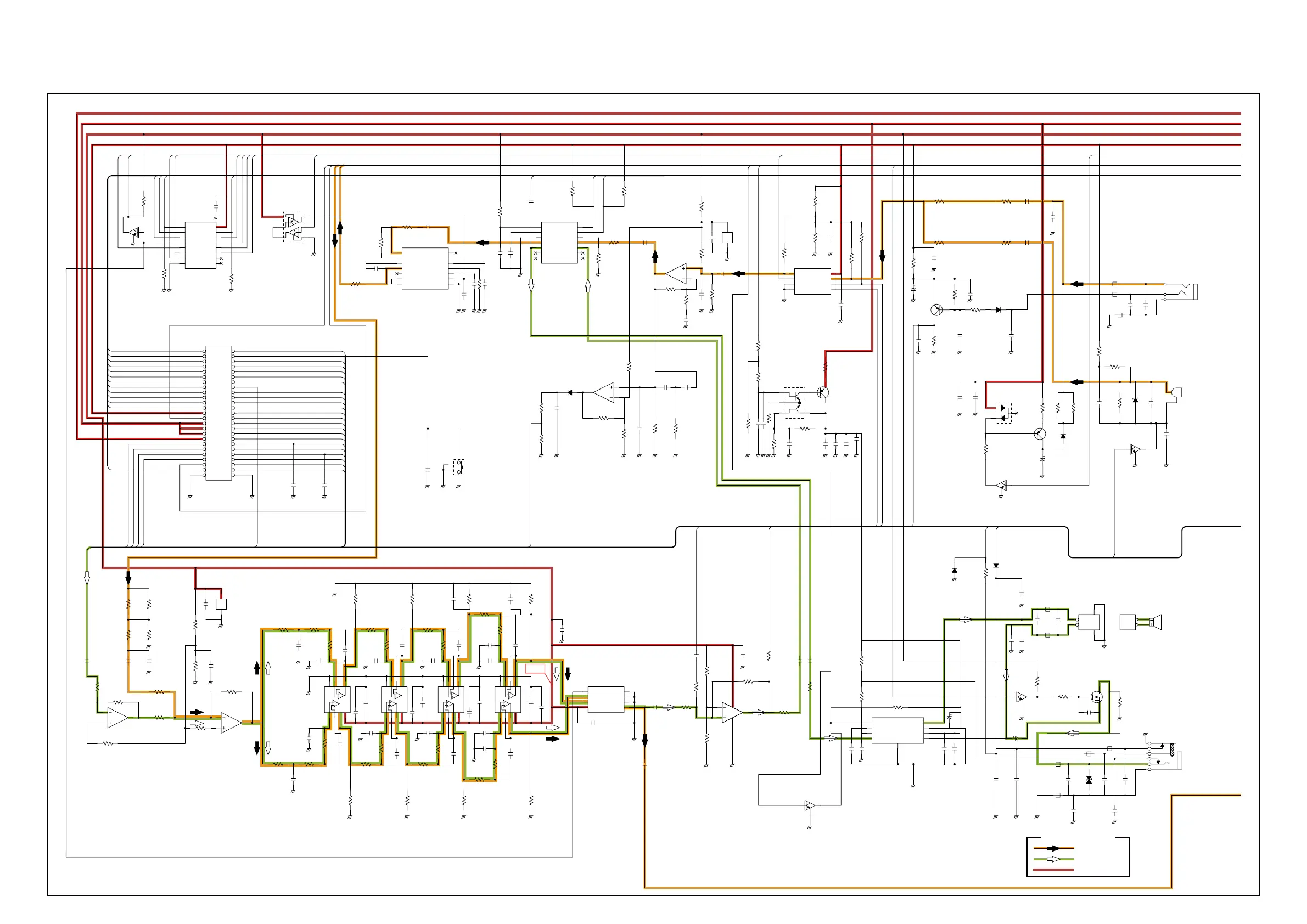Click the push-button switch in the dashed box
The height and width of the screenshot is (924, 1307).
(459, 467)
